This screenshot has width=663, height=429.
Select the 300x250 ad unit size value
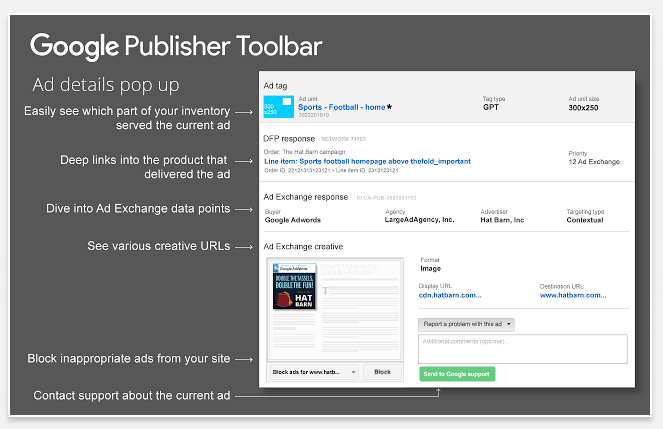pos(583,108)
